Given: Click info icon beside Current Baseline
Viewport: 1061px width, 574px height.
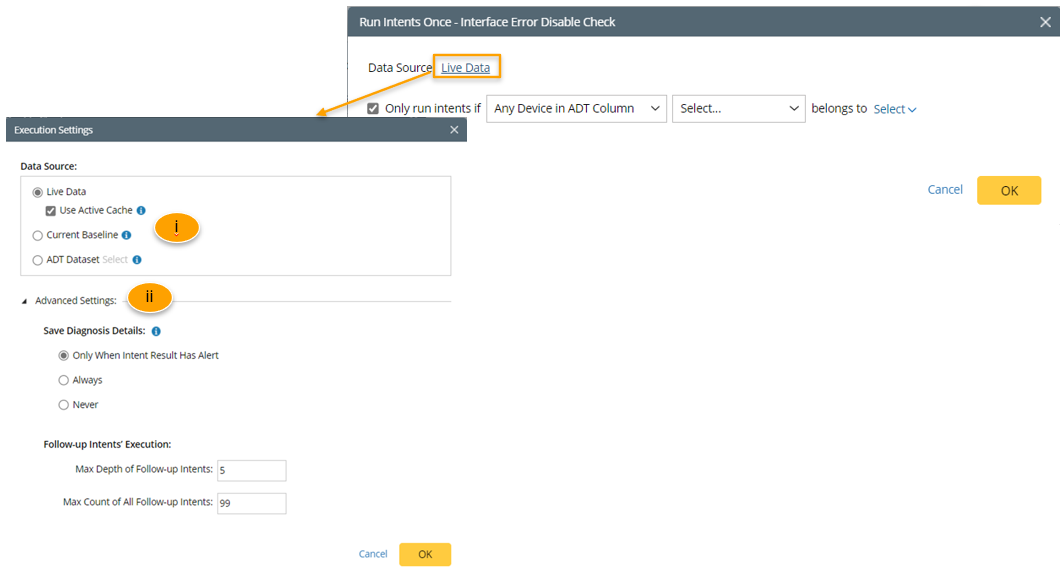Looking at the screenshot, I should point(127,235).
